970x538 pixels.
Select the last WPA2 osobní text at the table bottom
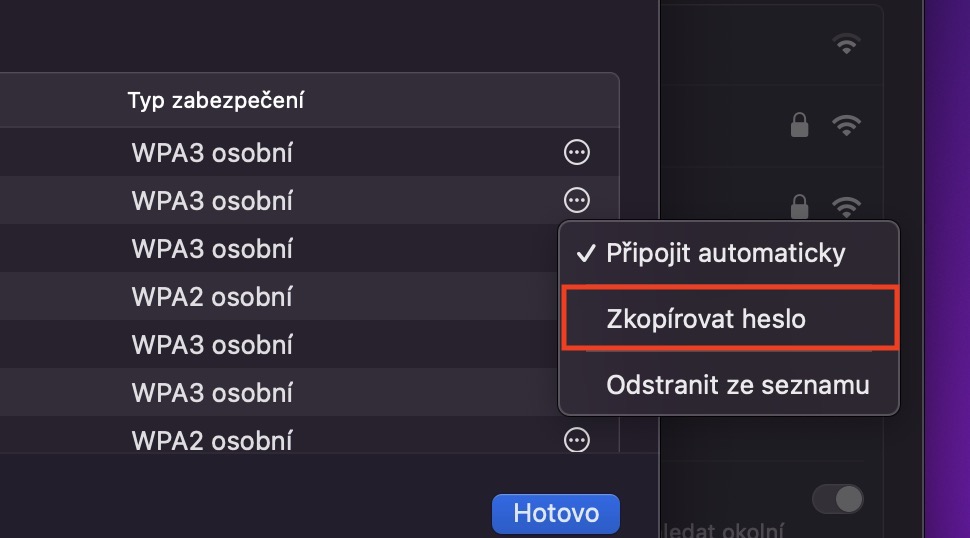click(212, 439)
